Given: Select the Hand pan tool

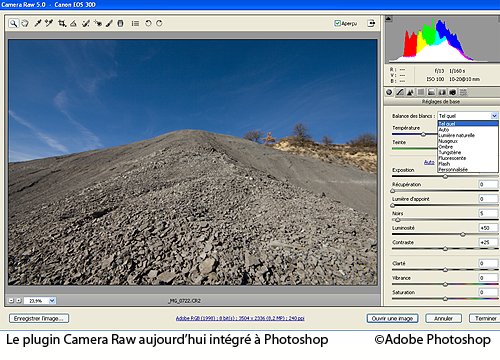Looking at the screenshot, I should 25,23.
